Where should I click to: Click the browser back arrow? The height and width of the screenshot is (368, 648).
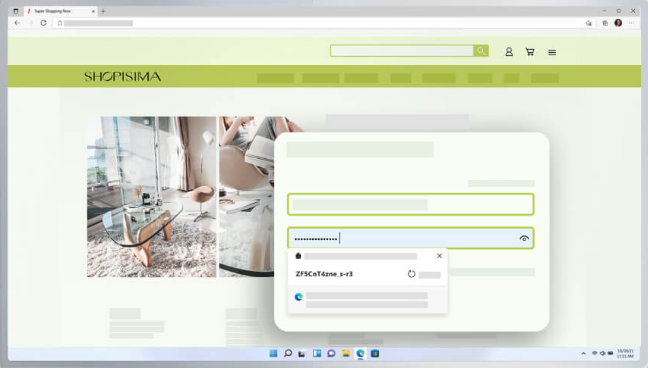[17, 23]
